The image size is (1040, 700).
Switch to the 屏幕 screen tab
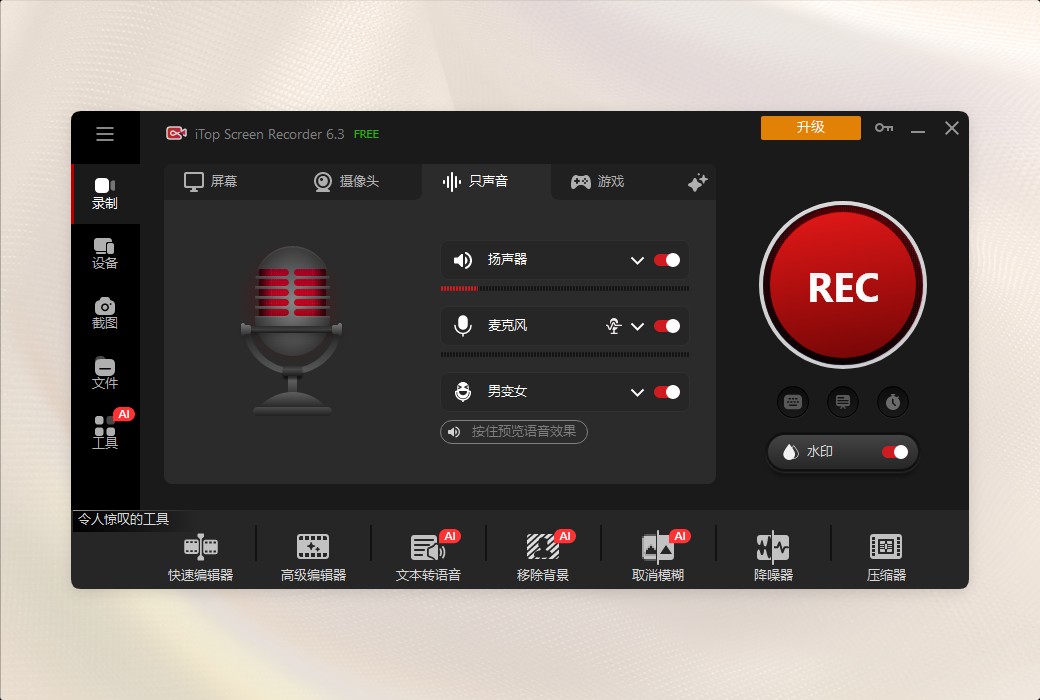coord(211,181)
